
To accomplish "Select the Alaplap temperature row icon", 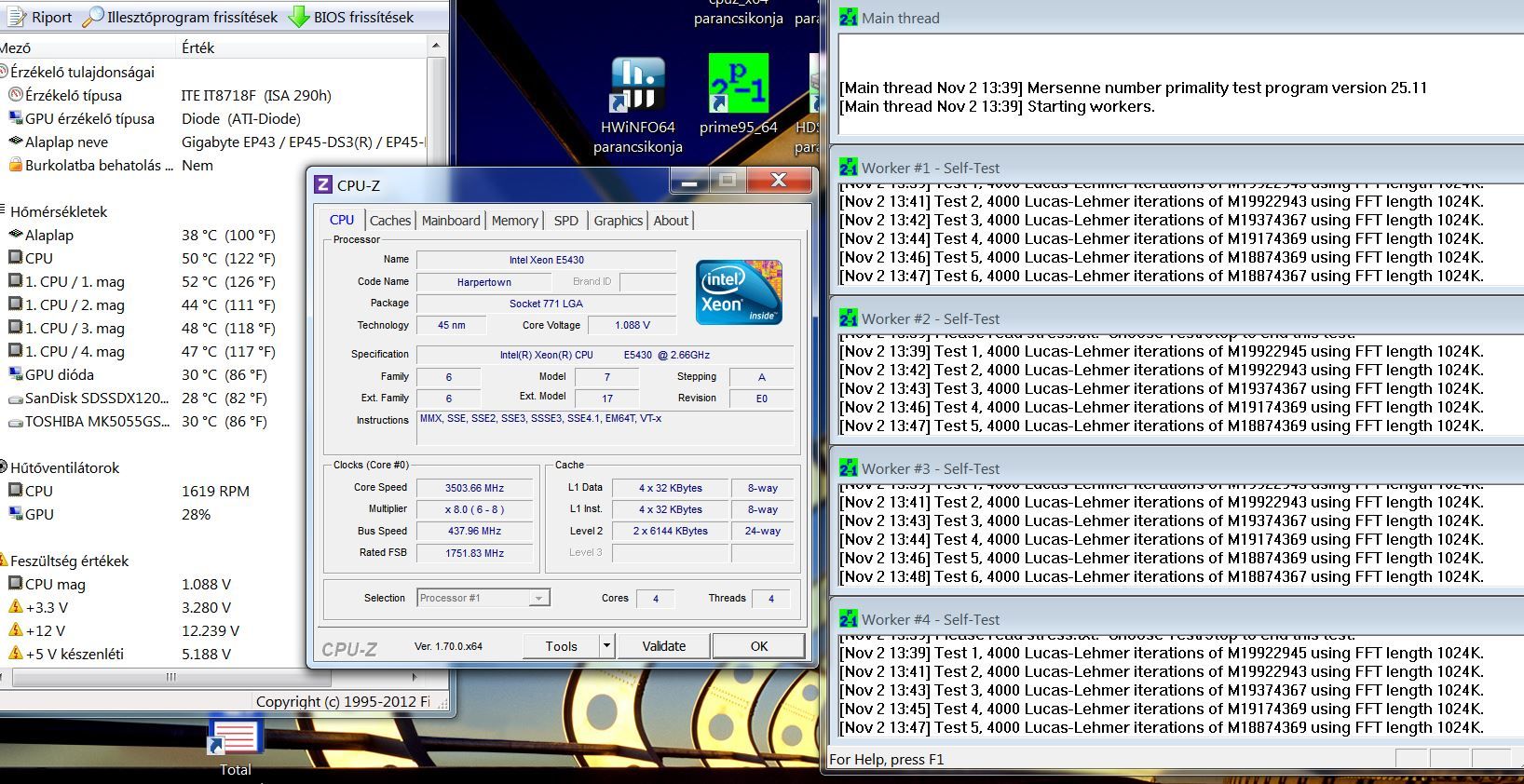I will coord(15,235).
